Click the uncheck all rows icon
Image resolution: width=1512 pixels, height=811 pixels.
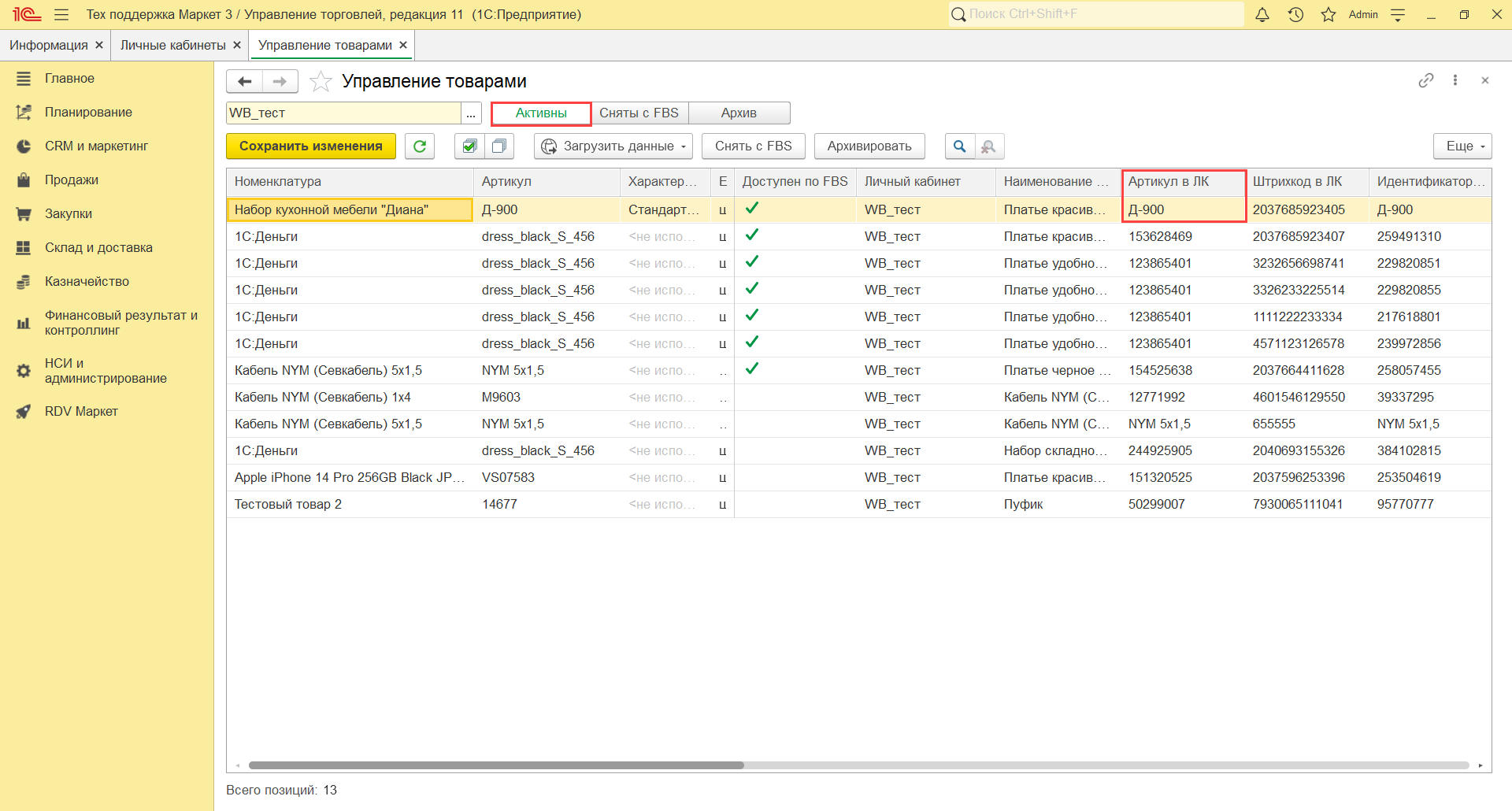498,146
